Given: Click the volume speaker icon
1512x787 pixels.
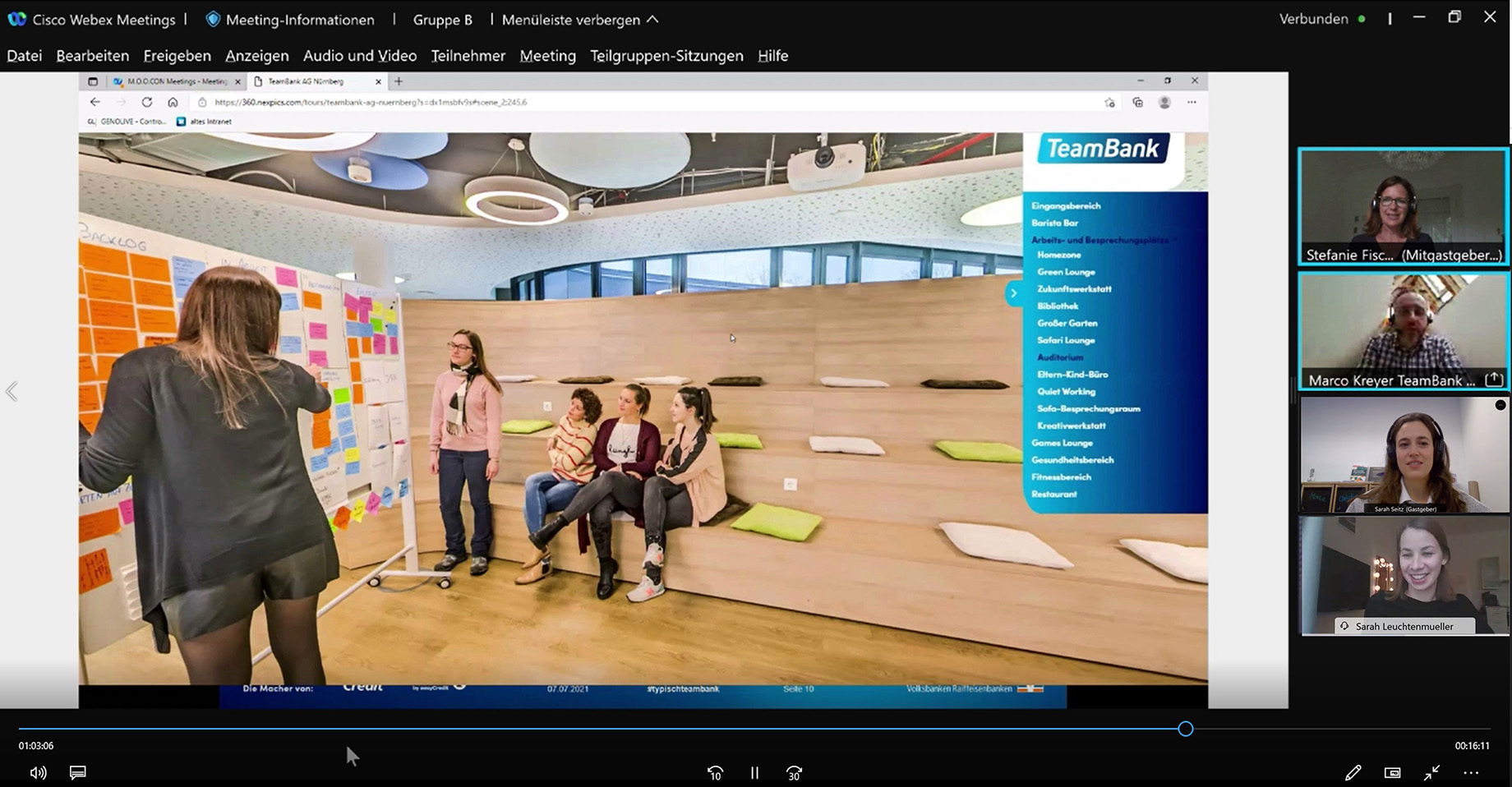Looking at the screenshot, I should (x=39, y=772).
